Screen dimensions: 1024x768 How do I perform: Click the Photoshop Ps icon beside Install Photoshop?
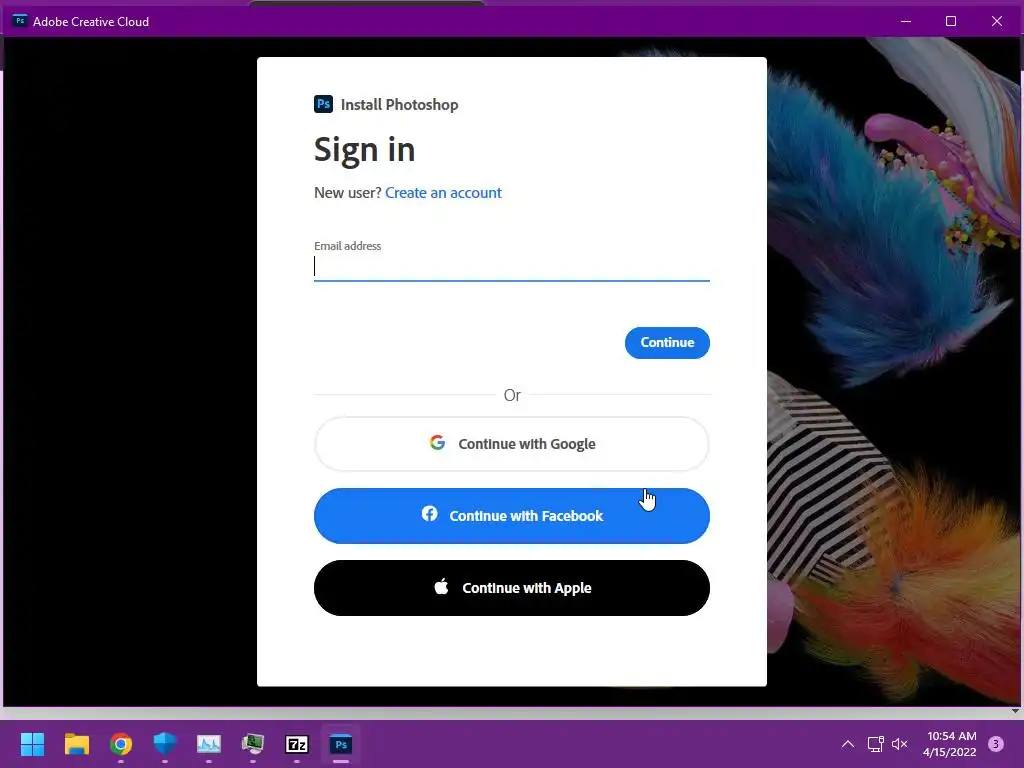coord(323,104)
